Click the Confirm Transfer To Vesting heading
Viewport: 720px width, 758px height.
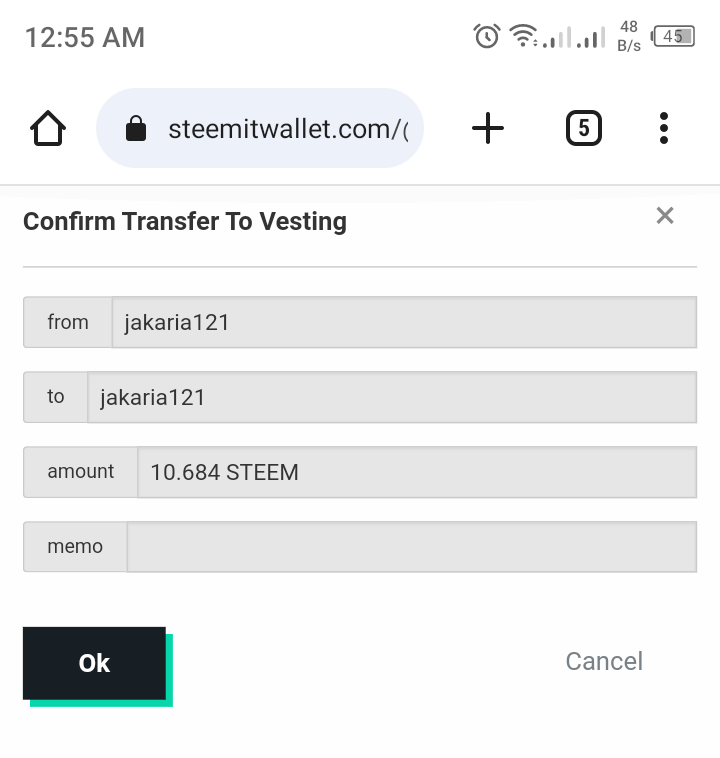(x=185, y=221)
